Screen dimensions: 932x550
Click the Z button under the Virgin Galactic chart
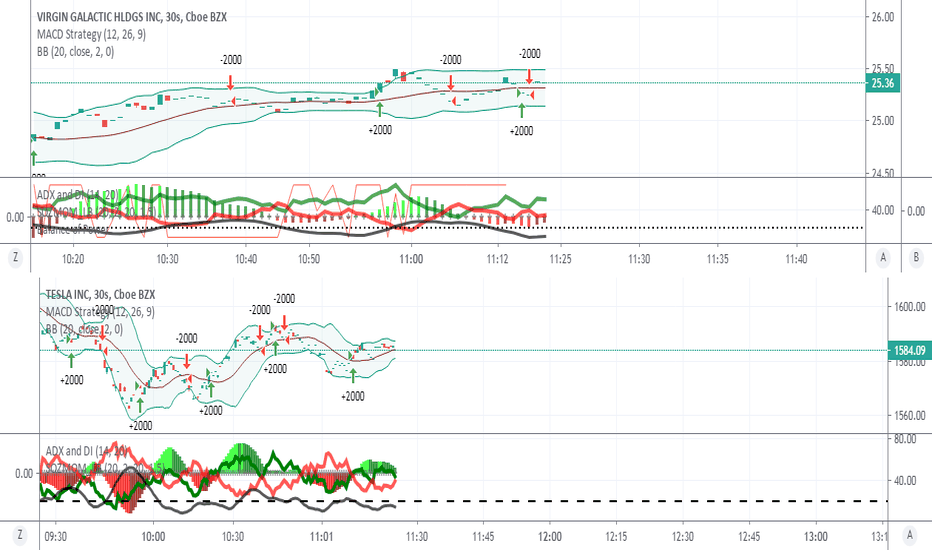15,257
